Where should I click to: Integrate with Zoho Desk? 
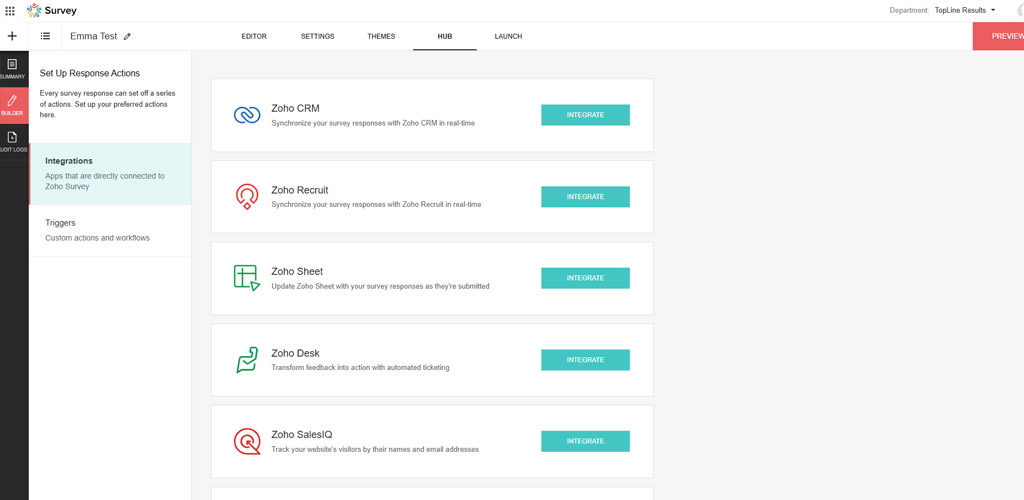click(x=585, y=360)
